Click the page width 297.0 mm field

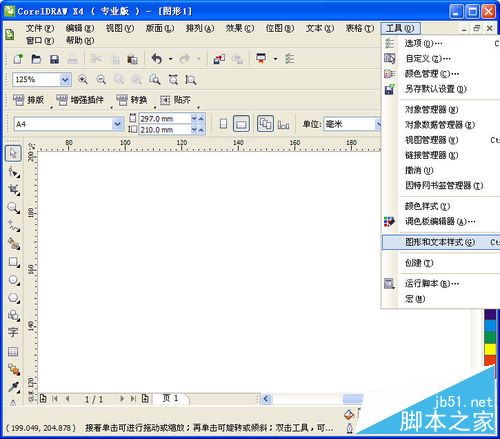click(165, 119)
